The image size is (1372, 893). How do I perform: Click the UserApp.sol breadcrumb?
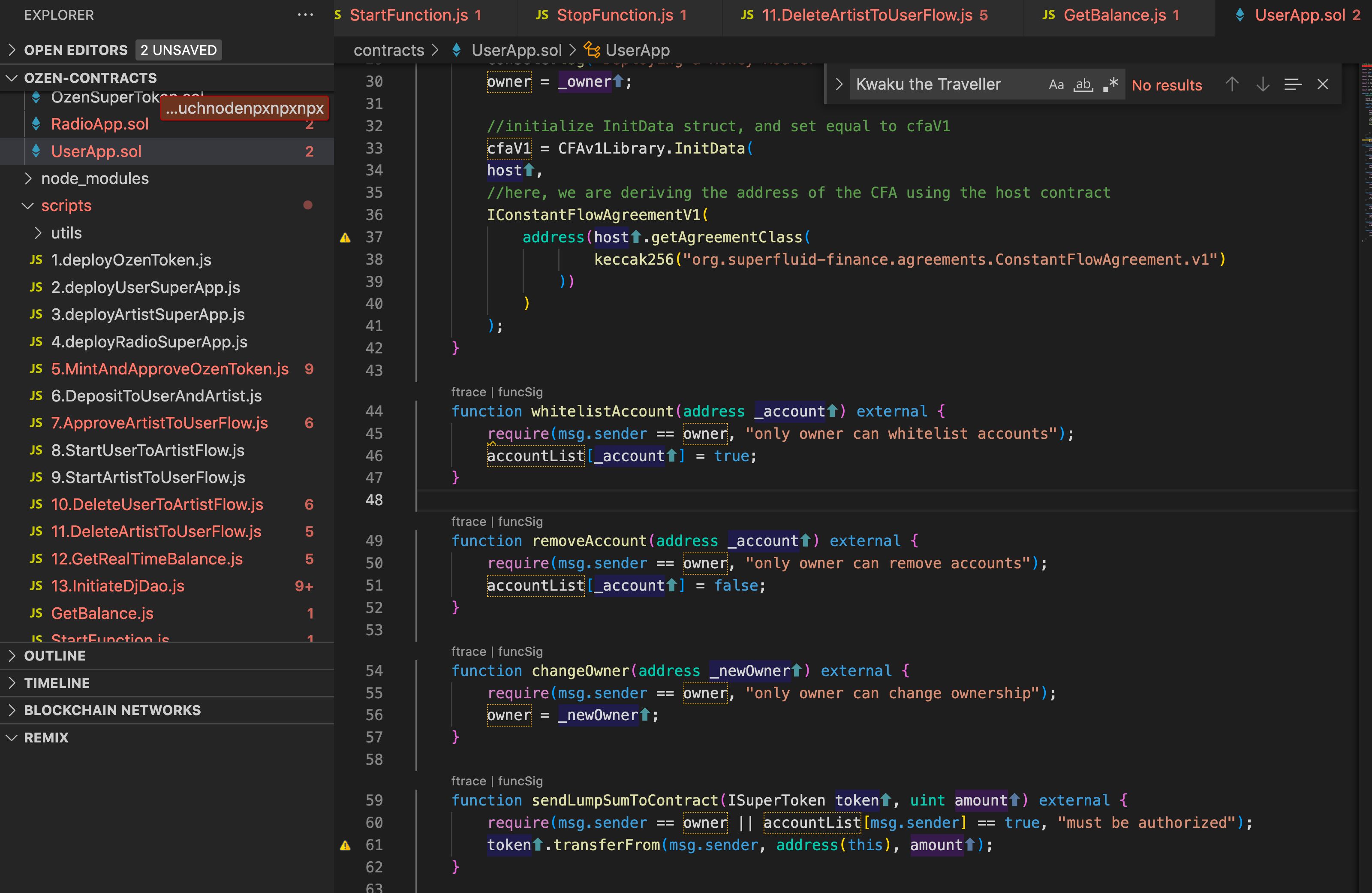tap(516, 50)
